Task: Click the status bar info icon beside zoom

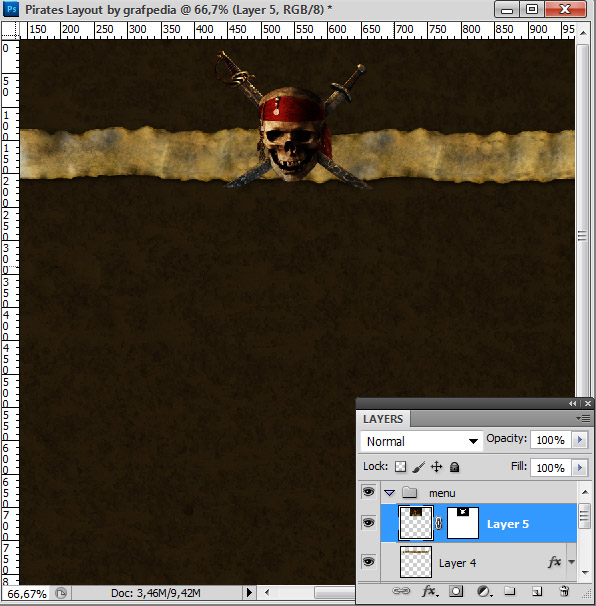Action: tap(61, 593)
